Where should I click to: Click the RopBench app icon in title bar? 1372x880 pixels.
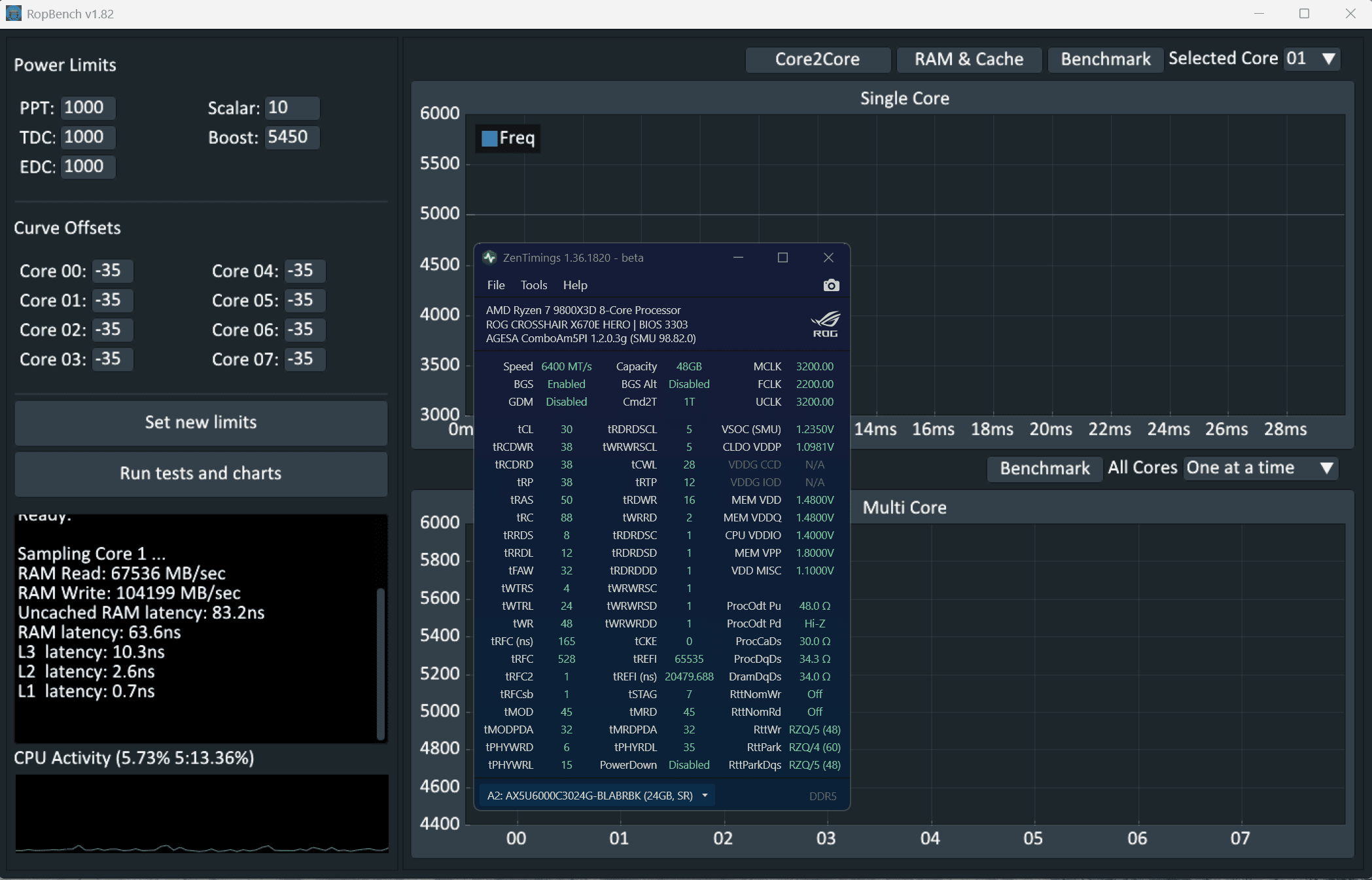[13, 14]
